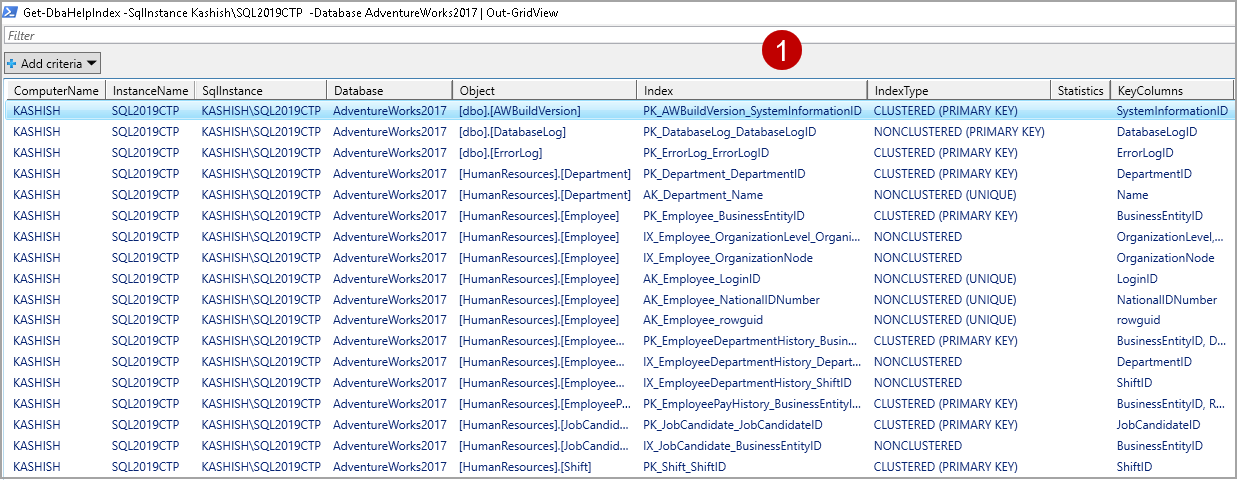Sort by Index column header
This screenshot has width=1237, height=480.
(751, 90)
